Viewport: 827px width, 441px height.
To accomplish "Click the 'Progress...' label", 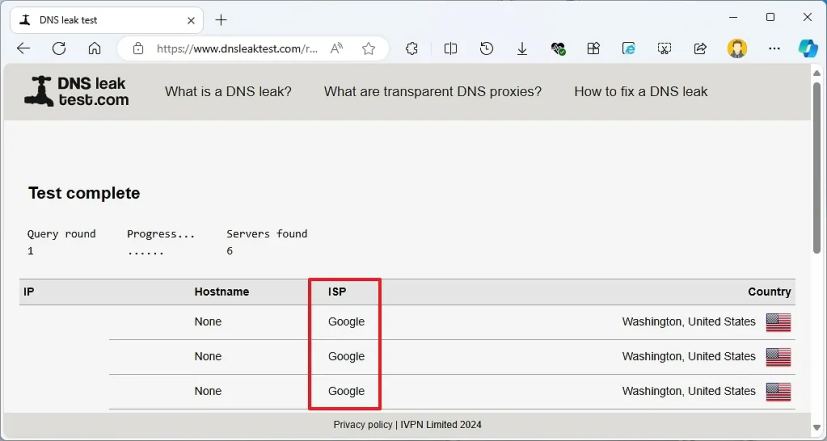I will (x=161, y=234).
